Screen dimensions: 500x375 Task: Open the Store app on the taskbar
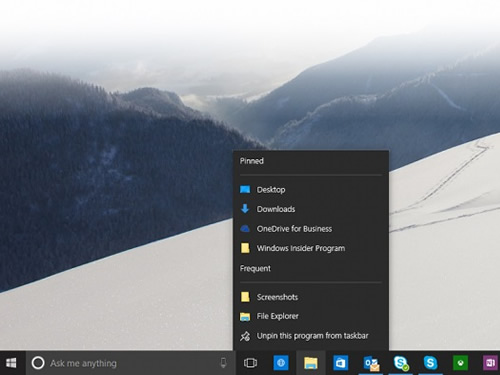(341, 363)
